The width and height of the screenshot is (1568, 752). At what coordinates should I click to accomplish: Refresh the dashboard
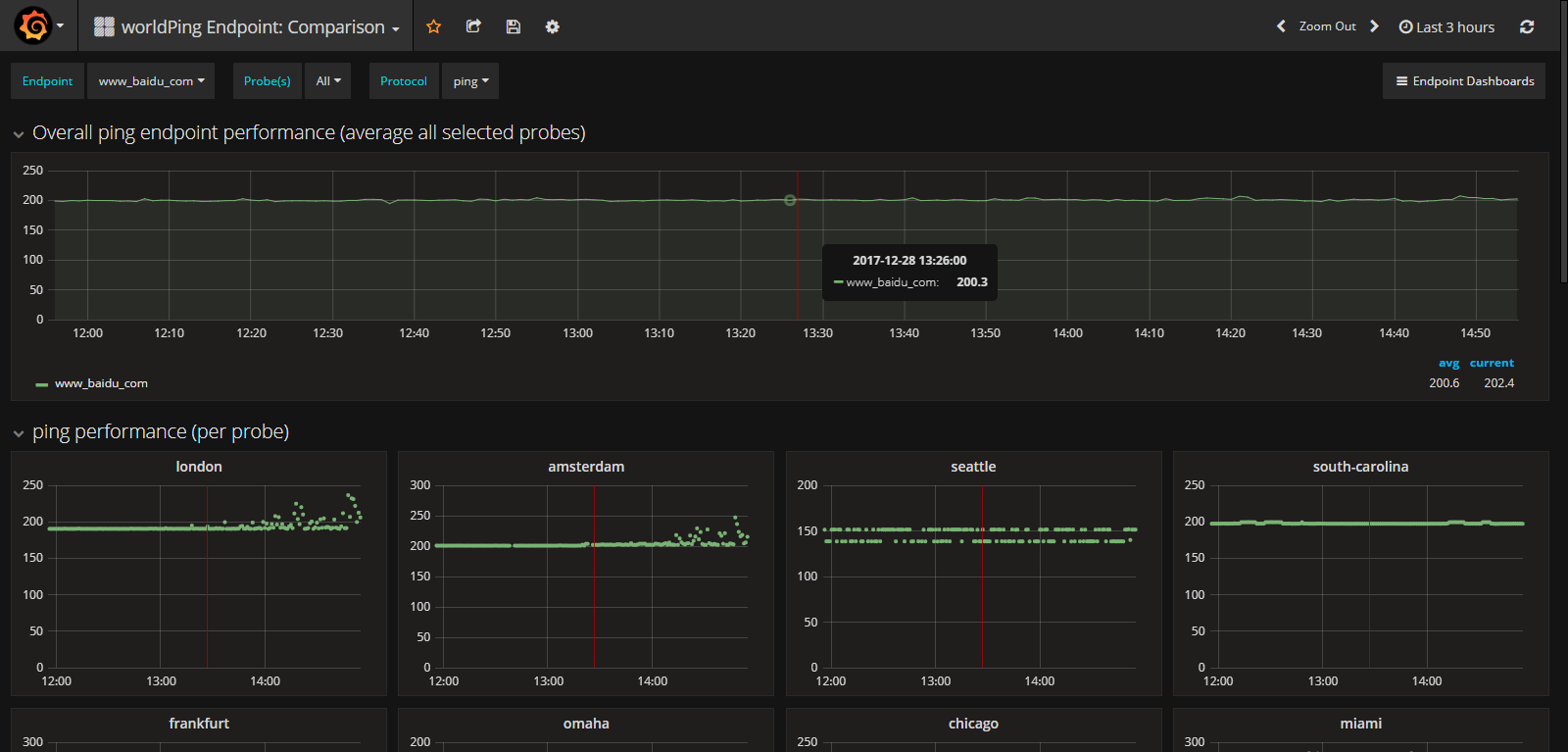pos(1527,26)
